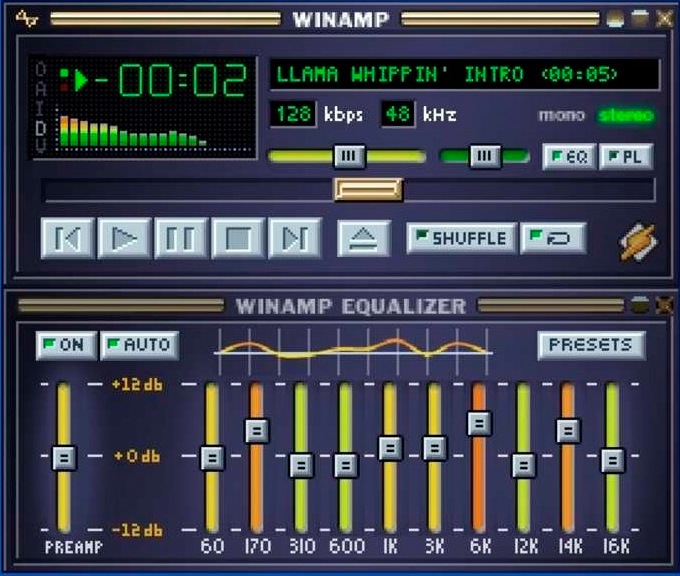Click the volume slider handle
680x576 pixels.
[x=349, y=156]
